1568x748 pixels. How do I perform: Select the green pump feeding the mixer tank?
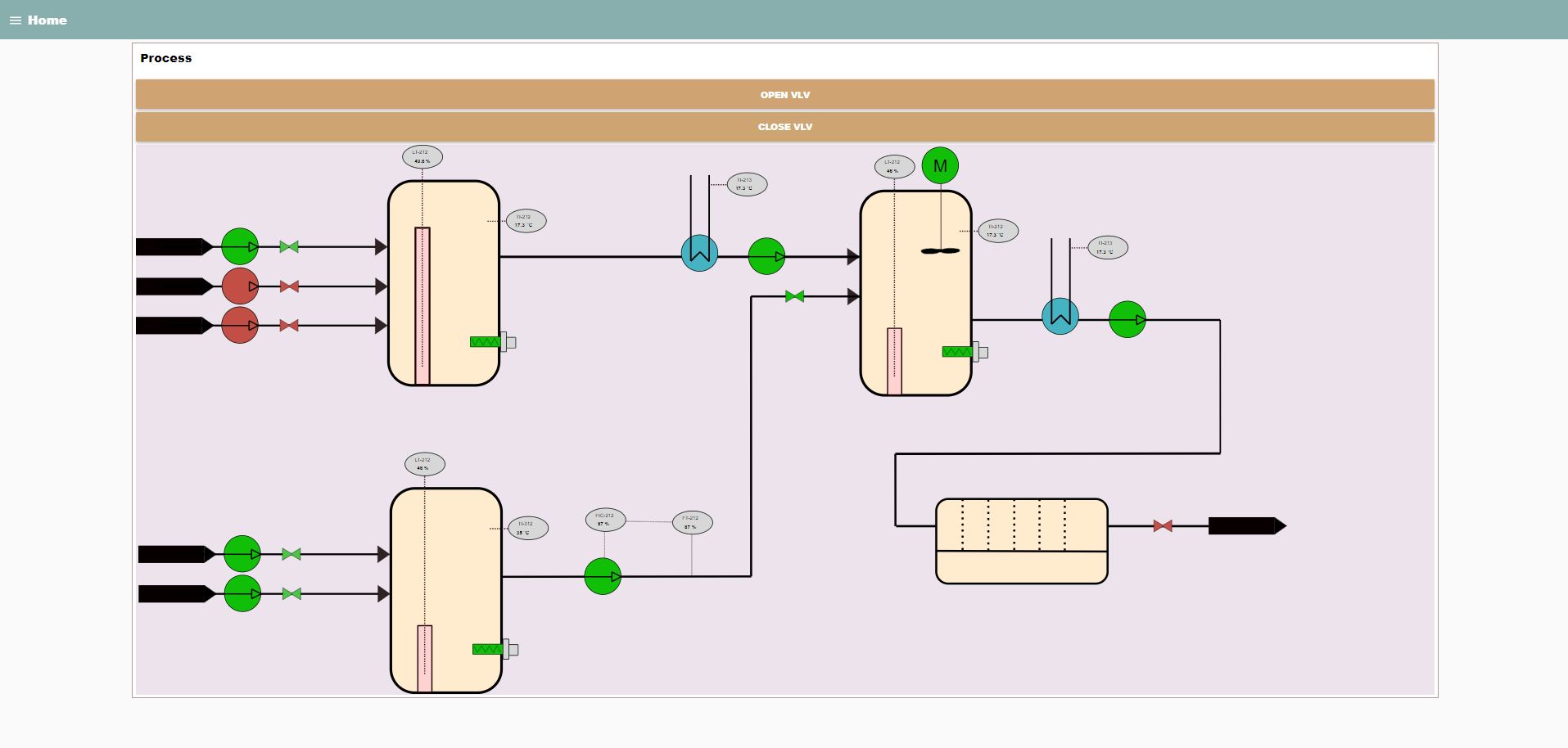click(766, 256)
